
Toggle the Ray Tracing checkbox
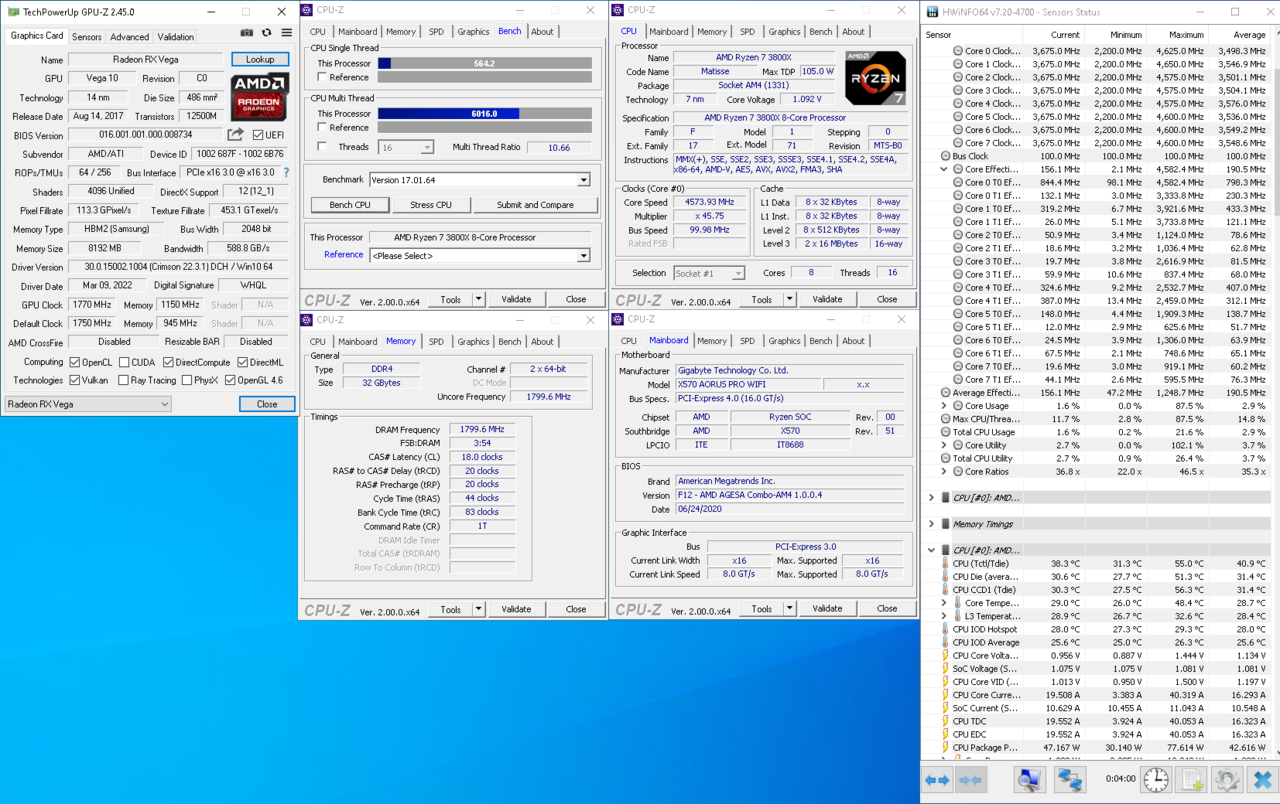tap(124, 381)
